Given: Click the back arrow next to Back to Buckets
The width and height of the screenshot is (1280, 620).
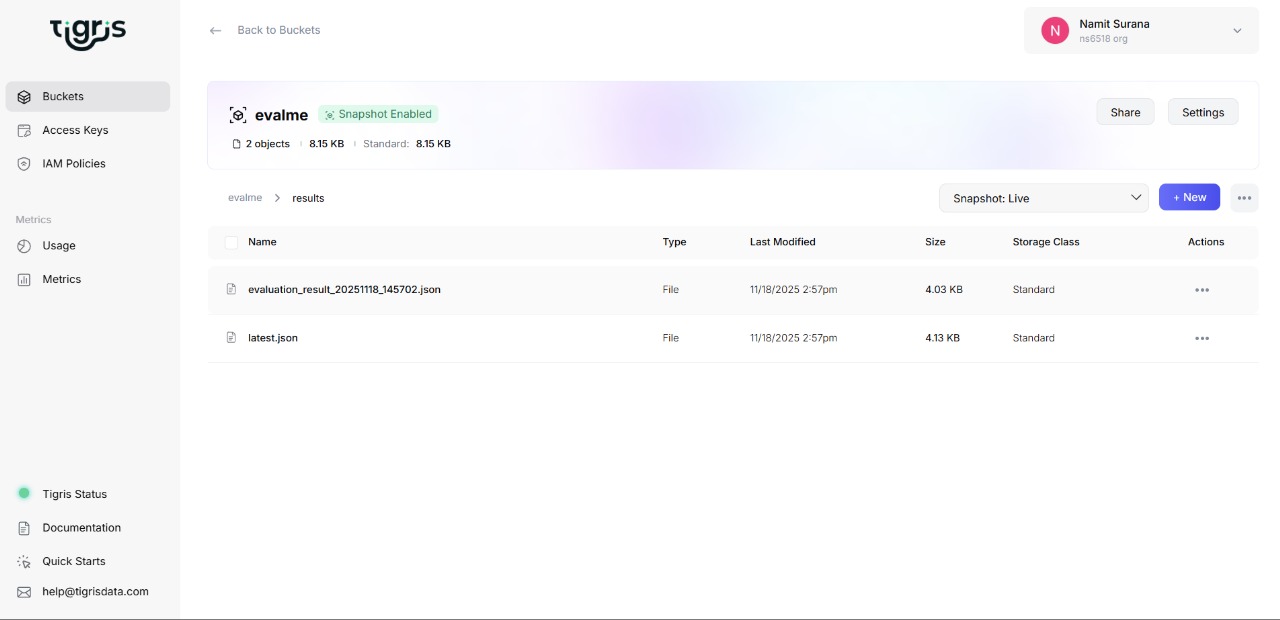Looking at the screenshot, I should coord(215,31).
